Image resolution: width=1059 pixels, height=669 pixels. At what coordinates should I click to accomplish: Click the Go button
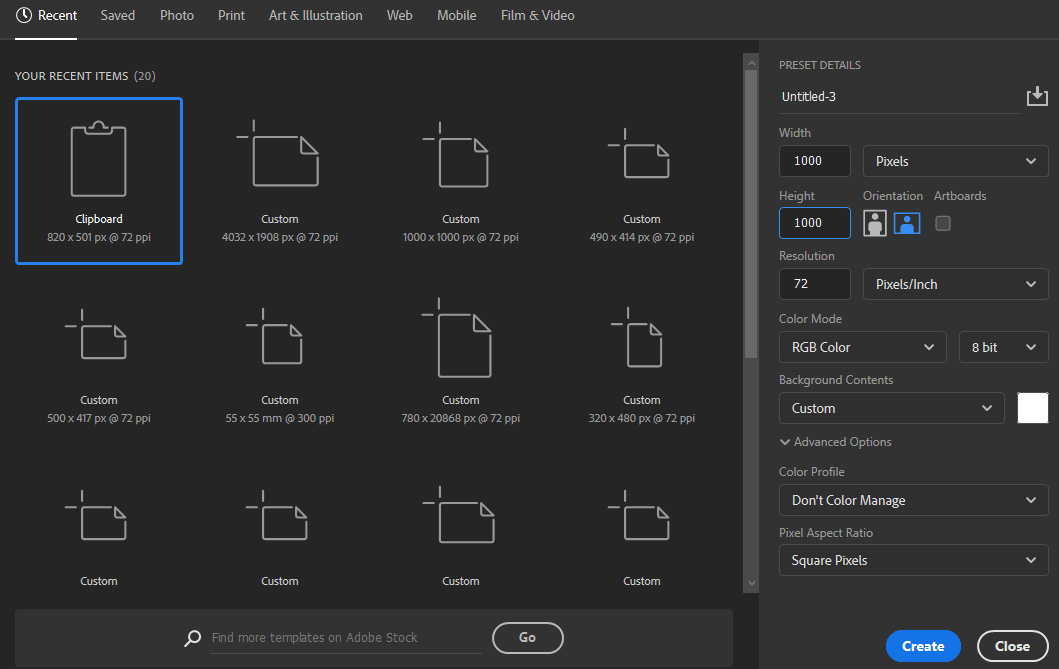pos(527,638)
